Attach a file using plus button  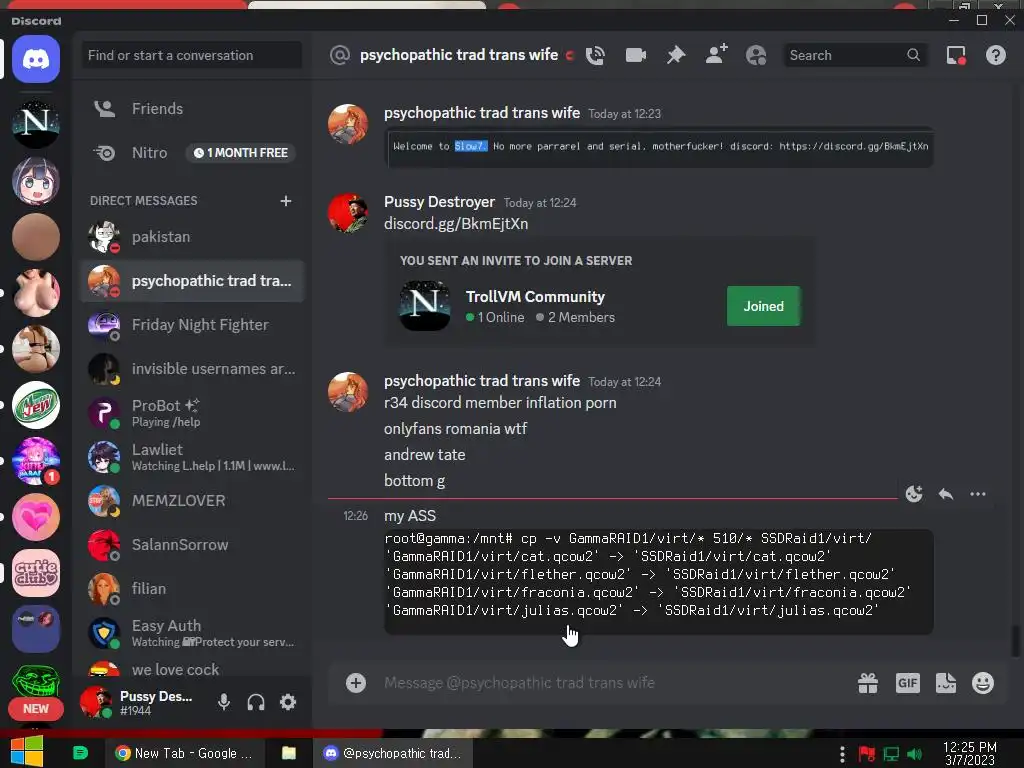[x=356, y=683]
